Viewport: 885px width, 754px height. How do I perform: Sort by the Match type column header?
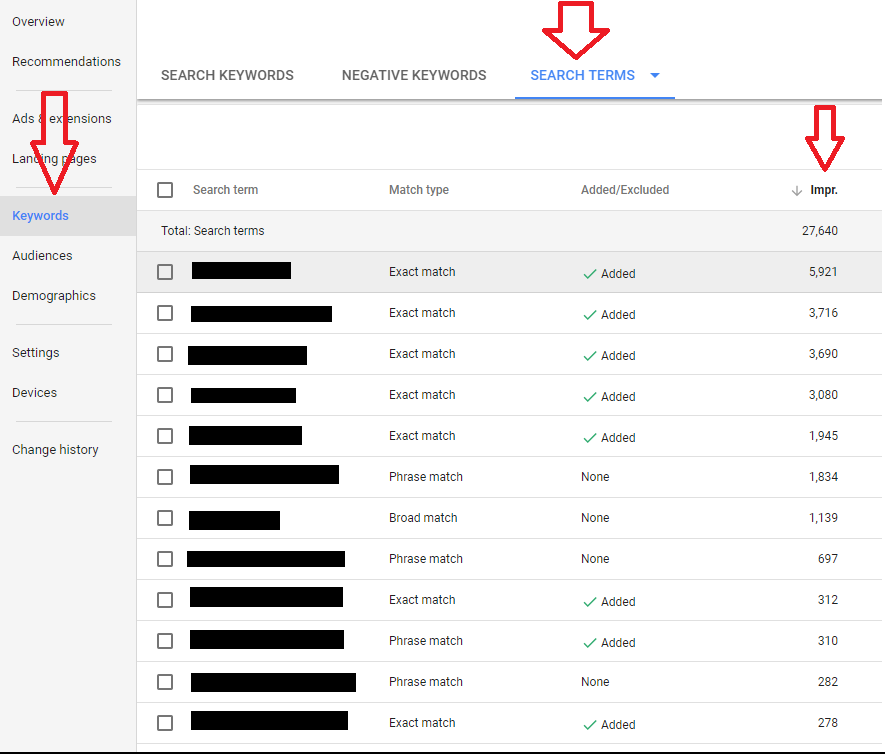418,190
